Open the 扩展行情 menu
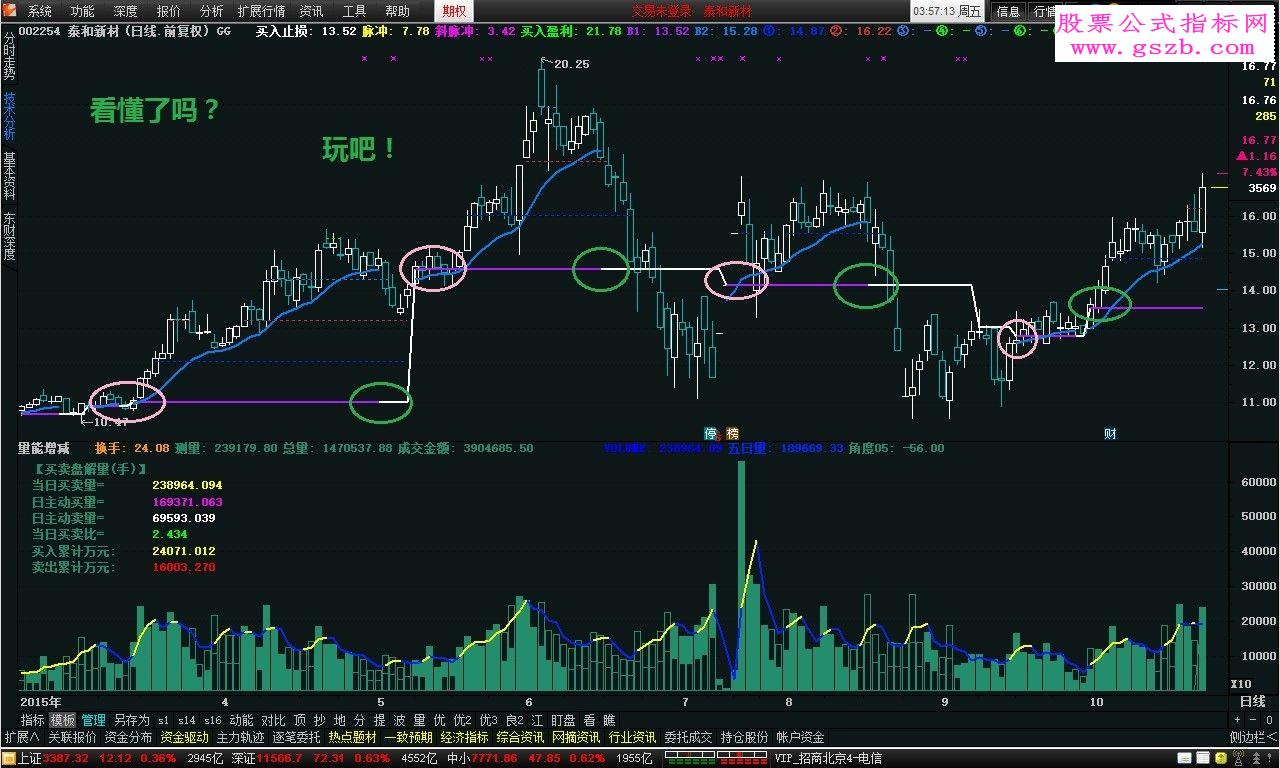 261,11
